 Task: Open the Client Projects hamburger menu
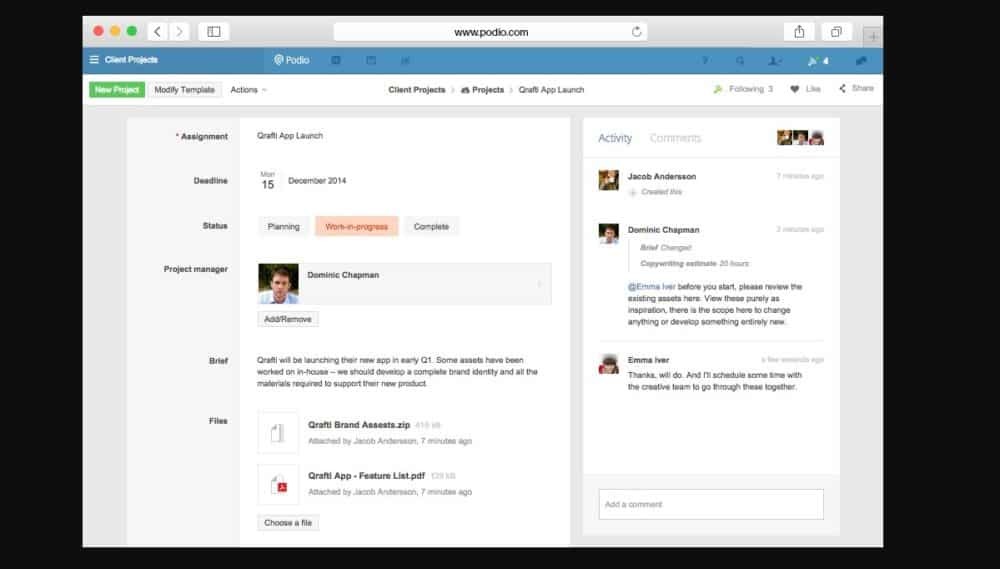coord(94,60)
